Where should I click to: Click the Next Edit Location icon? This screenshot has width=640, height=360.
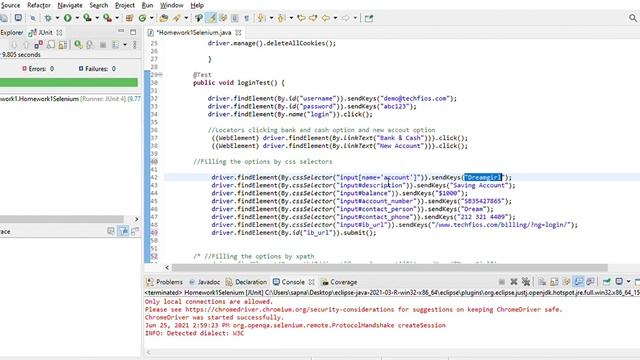pyautogui.click(x=313, y=18)
